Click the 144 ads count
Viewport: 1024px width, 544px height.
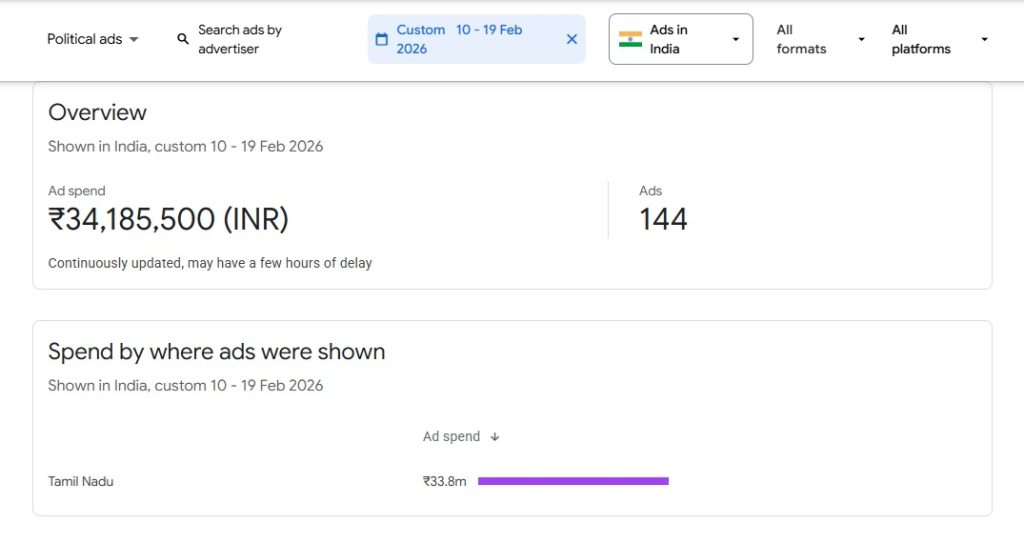click(x=663, y=219)
